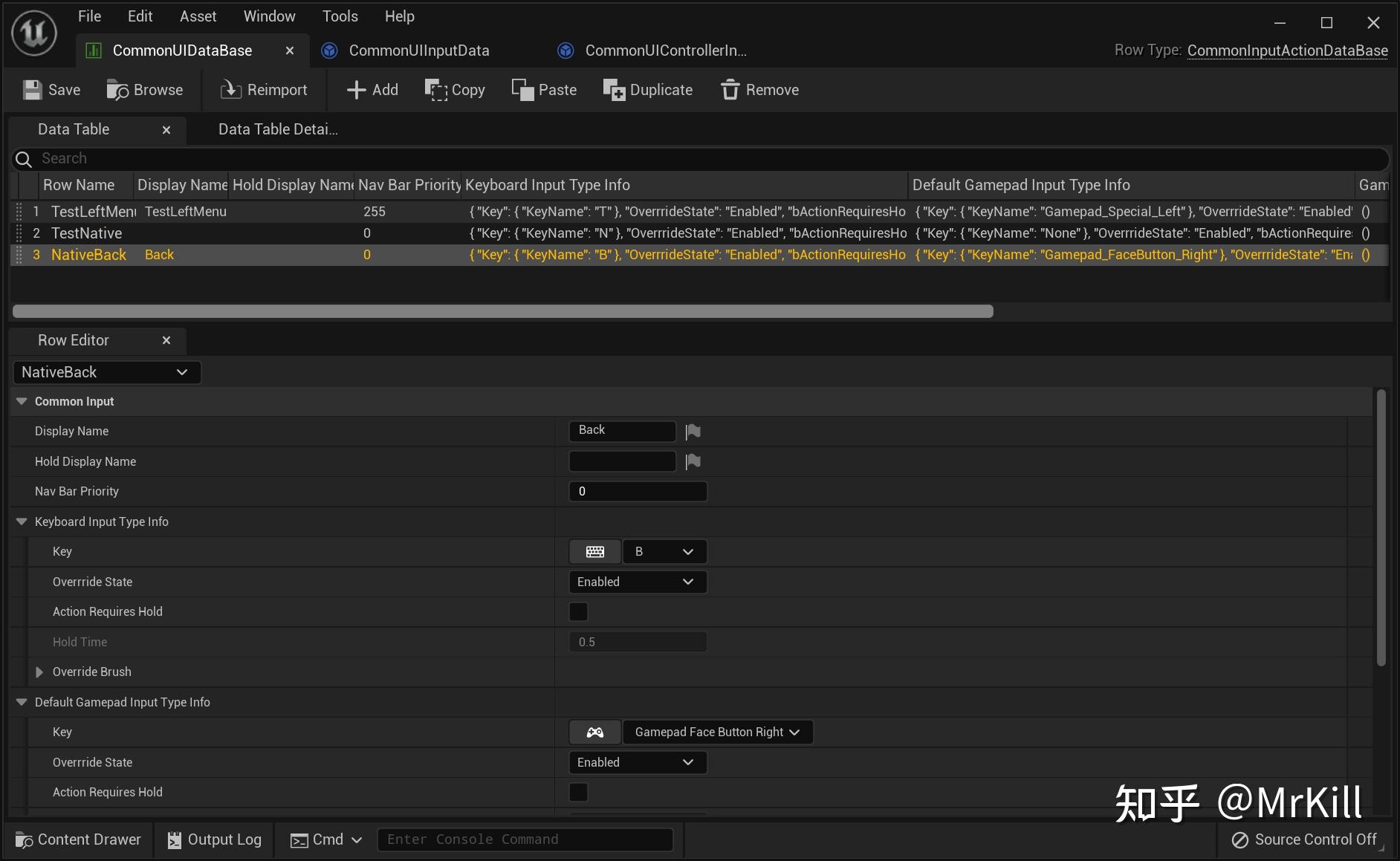Click the Save toolbar icon
This screenshot has height=861, width=1400.
33,90
